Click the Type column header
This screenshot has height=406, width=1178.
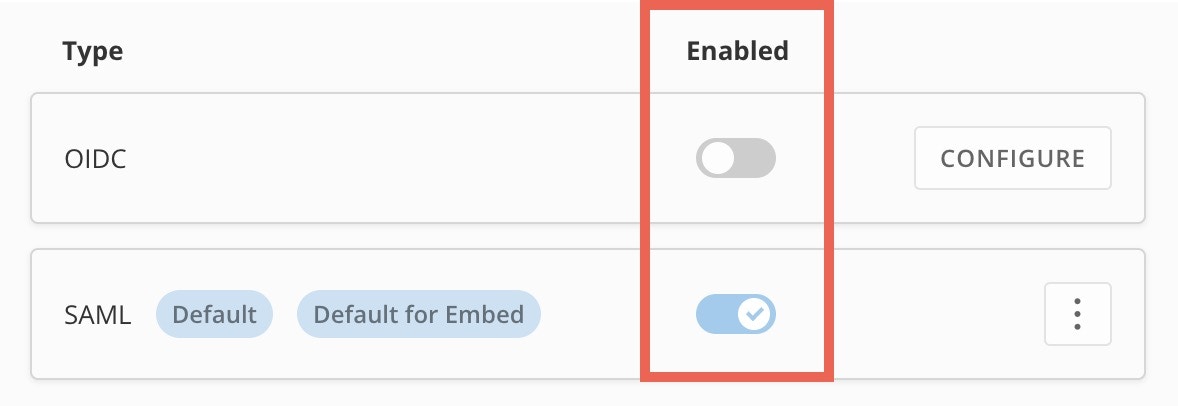92,51
